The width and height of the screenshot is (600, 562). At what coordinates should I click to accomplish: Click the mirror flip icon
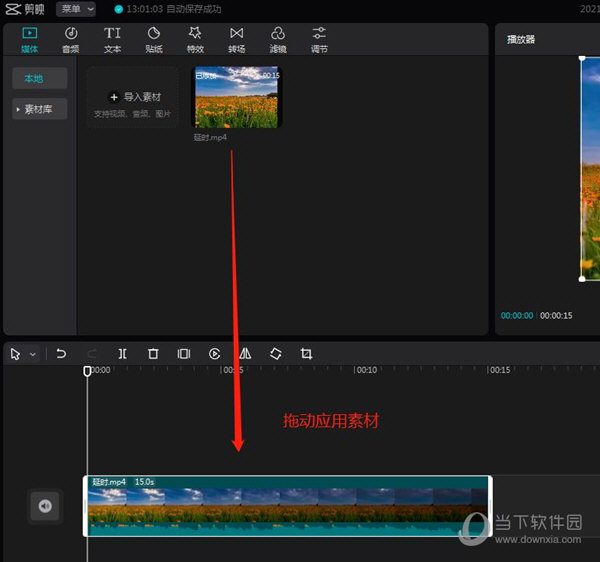point(245,353)
